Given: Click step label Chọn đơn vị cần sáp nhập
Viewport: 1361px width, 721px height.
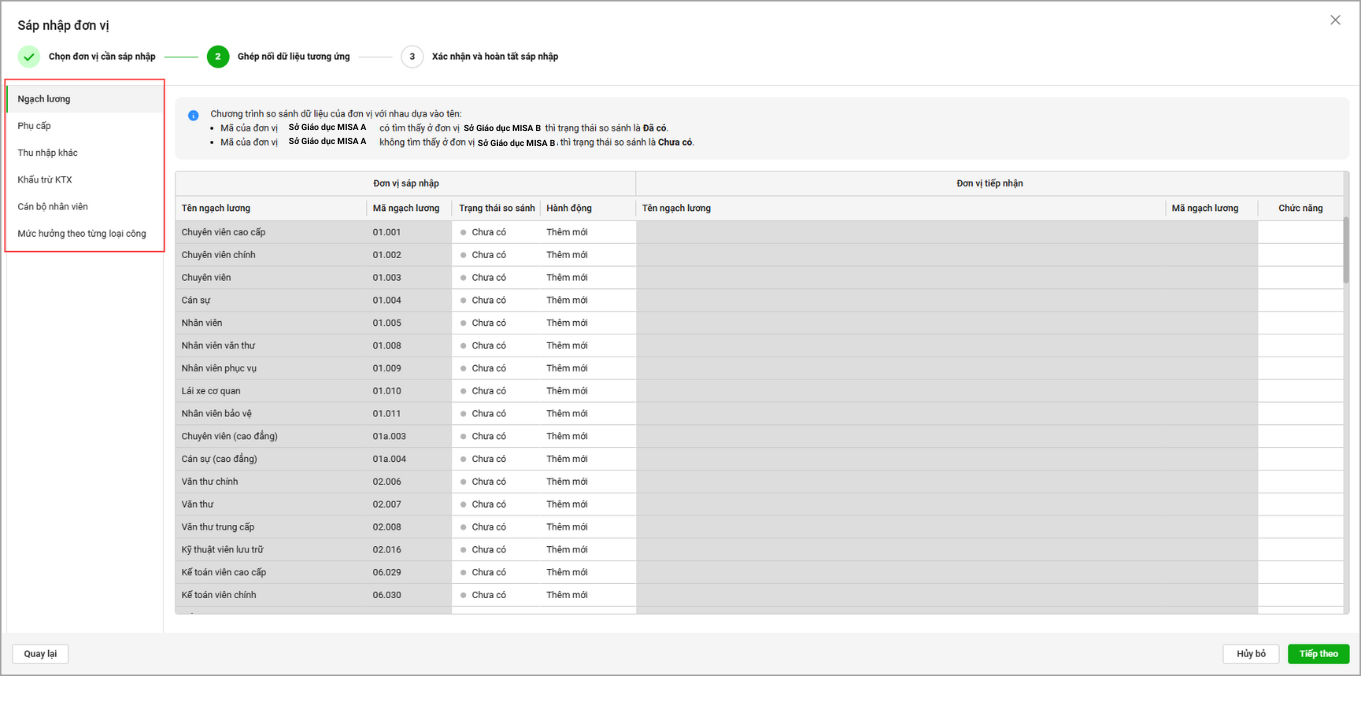Looking at the screenshot, I should tap(102, 57).
